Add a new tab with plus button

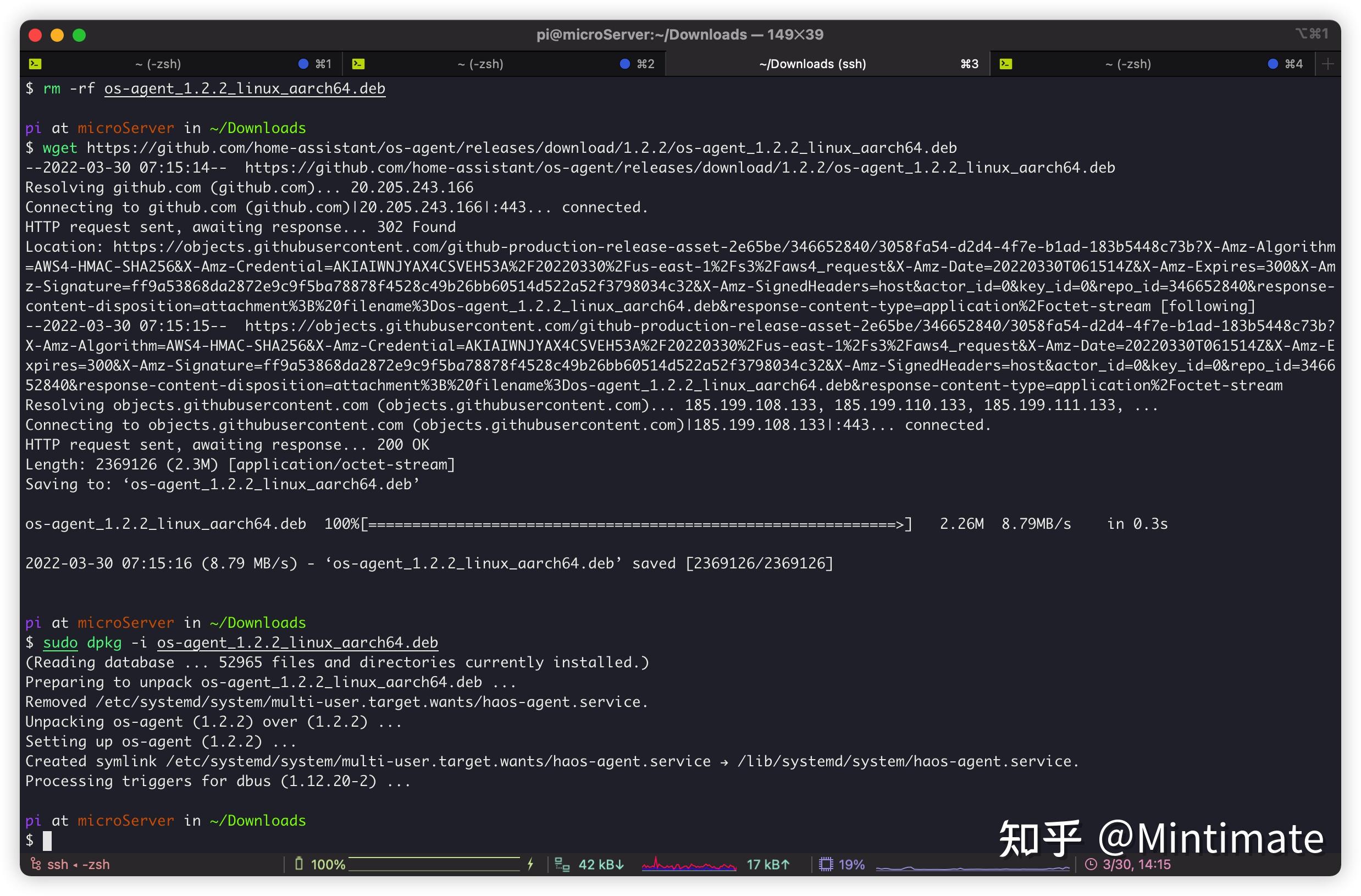tap(1328, 63)
